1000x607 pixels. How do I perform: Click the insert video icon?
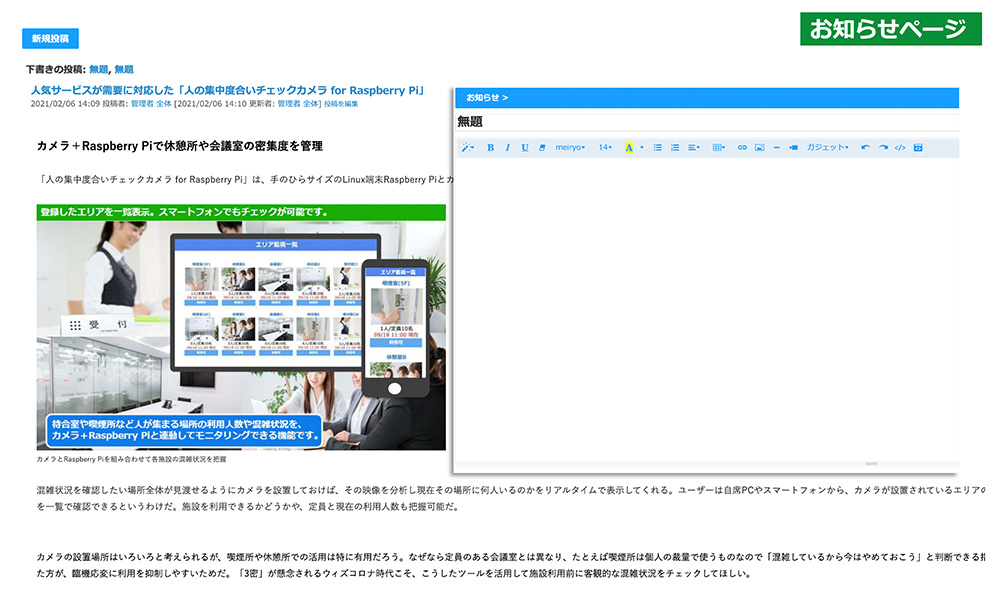793,147
